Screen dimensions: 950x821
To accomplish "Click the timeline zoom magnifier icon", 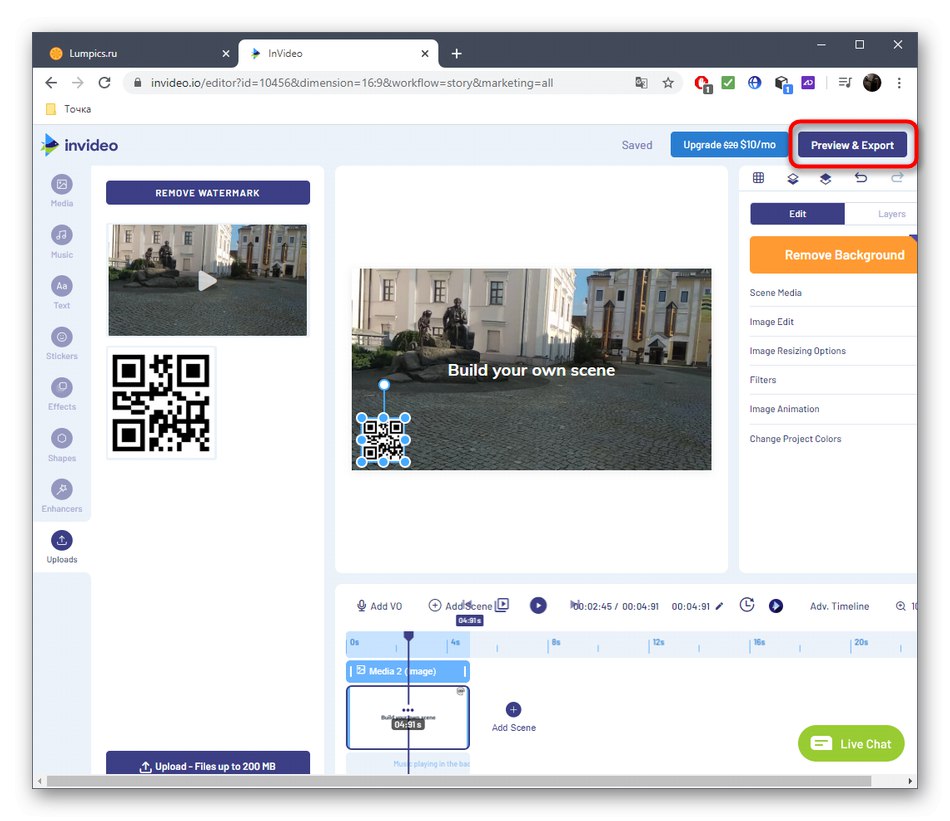I will pos(901,606).
